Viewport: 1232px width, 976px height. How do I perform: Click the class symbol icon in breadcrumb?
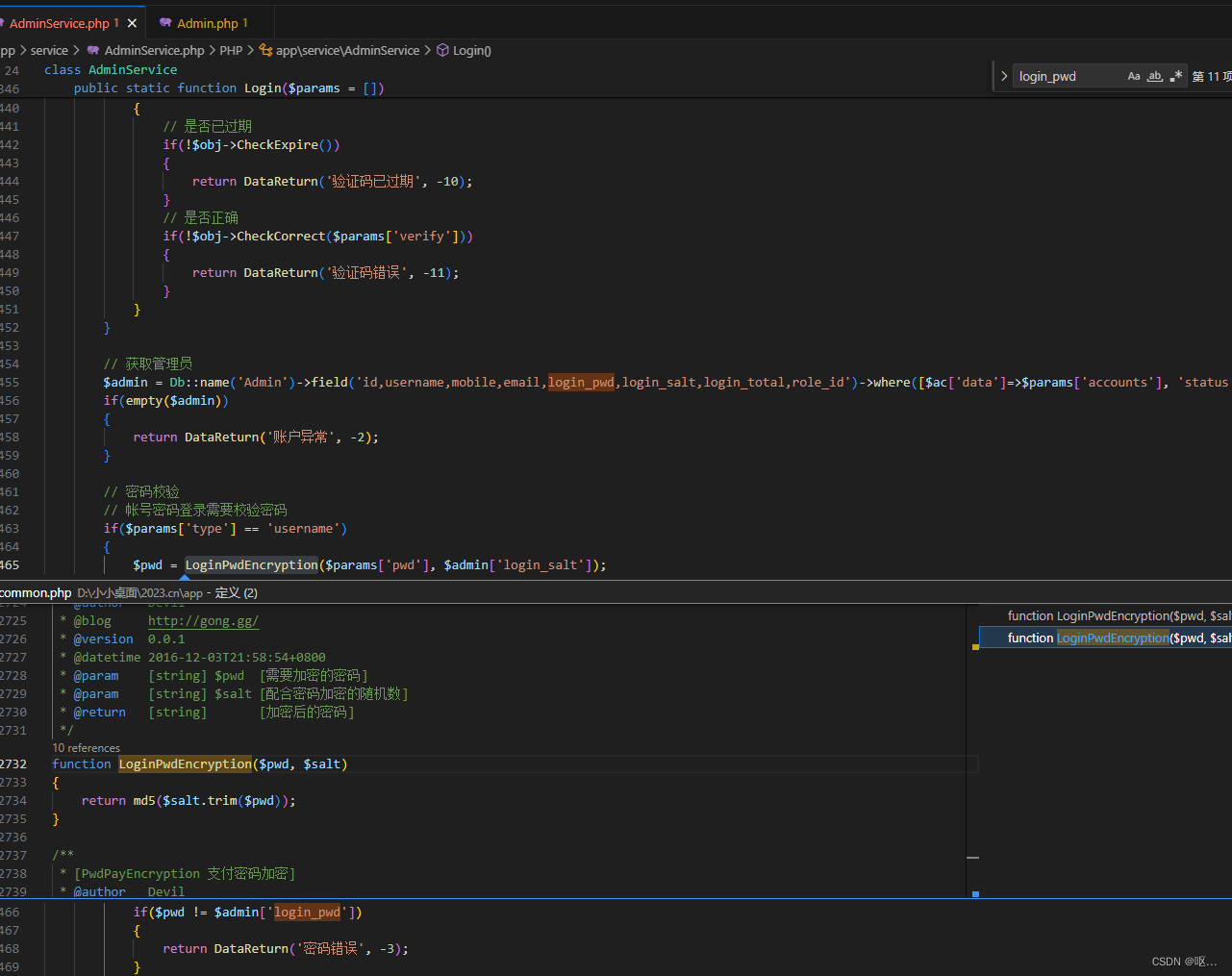(265, 50)
